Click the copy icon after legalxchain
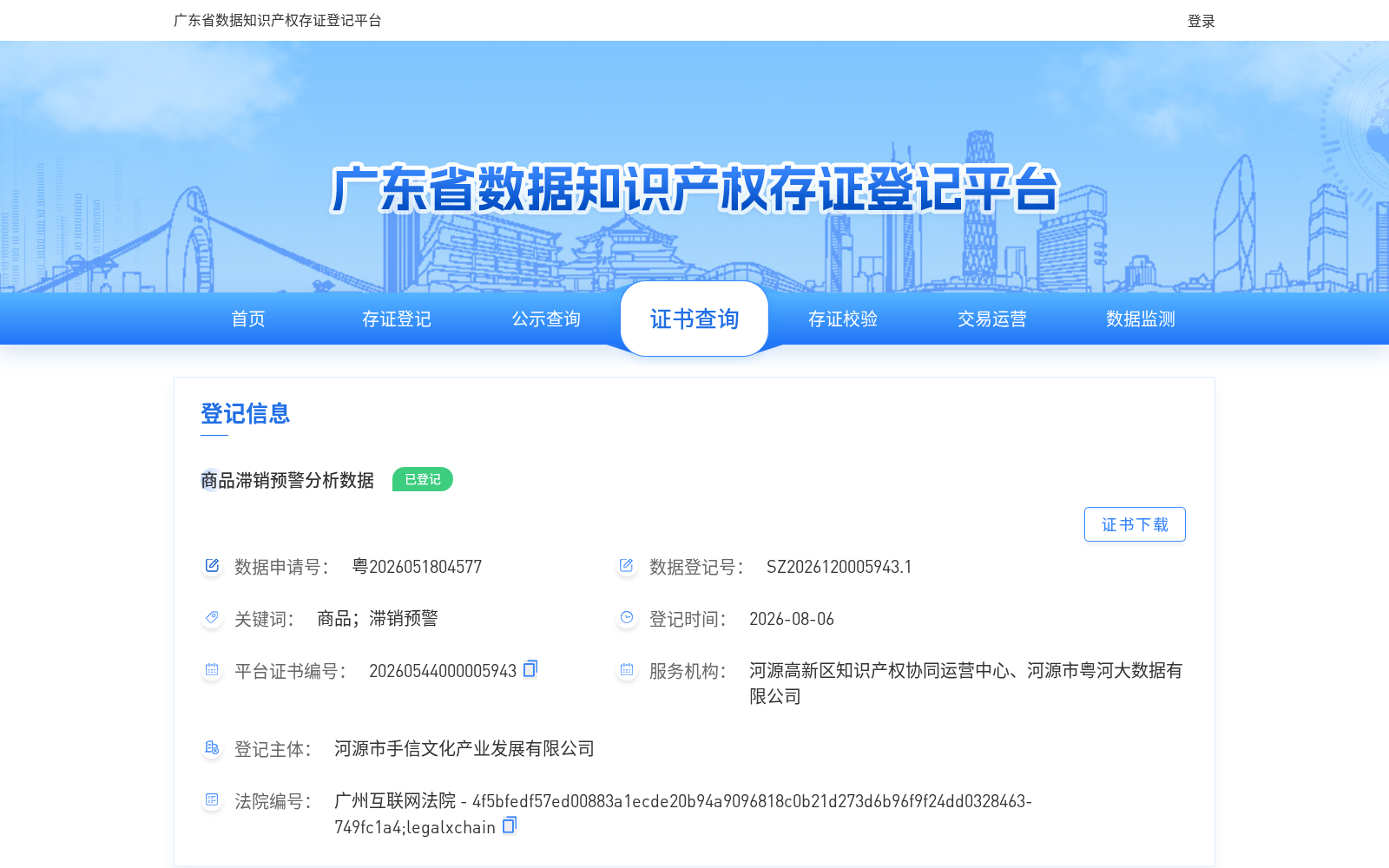Image resolution: width=1389 pixels, height=868 pixels. point(510,825)
